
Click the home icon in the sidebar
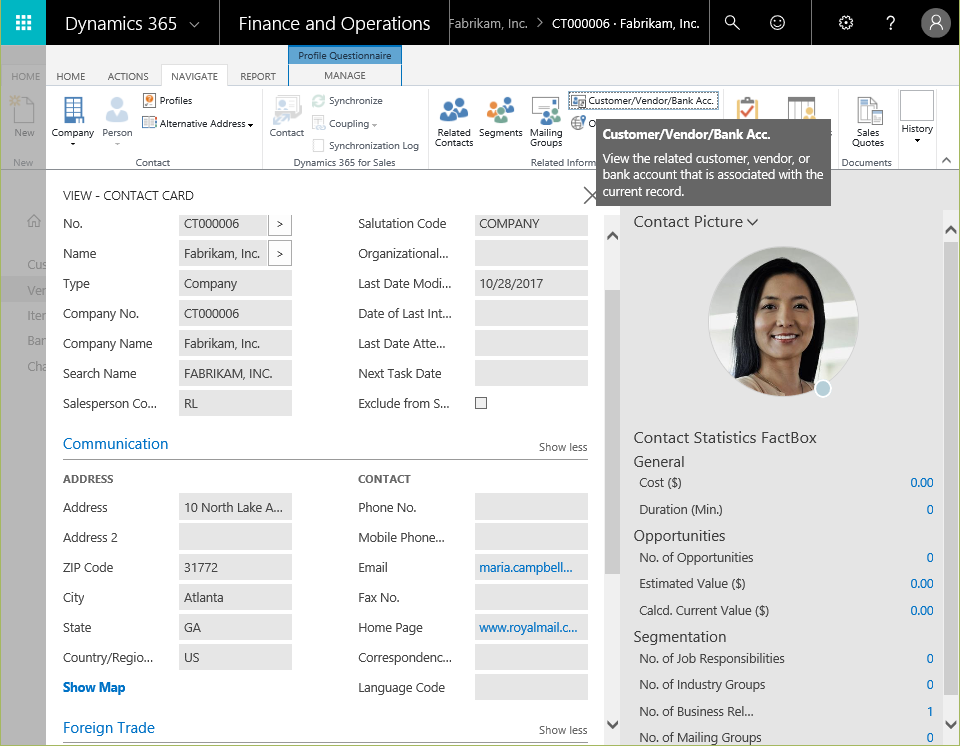point(34,221)
